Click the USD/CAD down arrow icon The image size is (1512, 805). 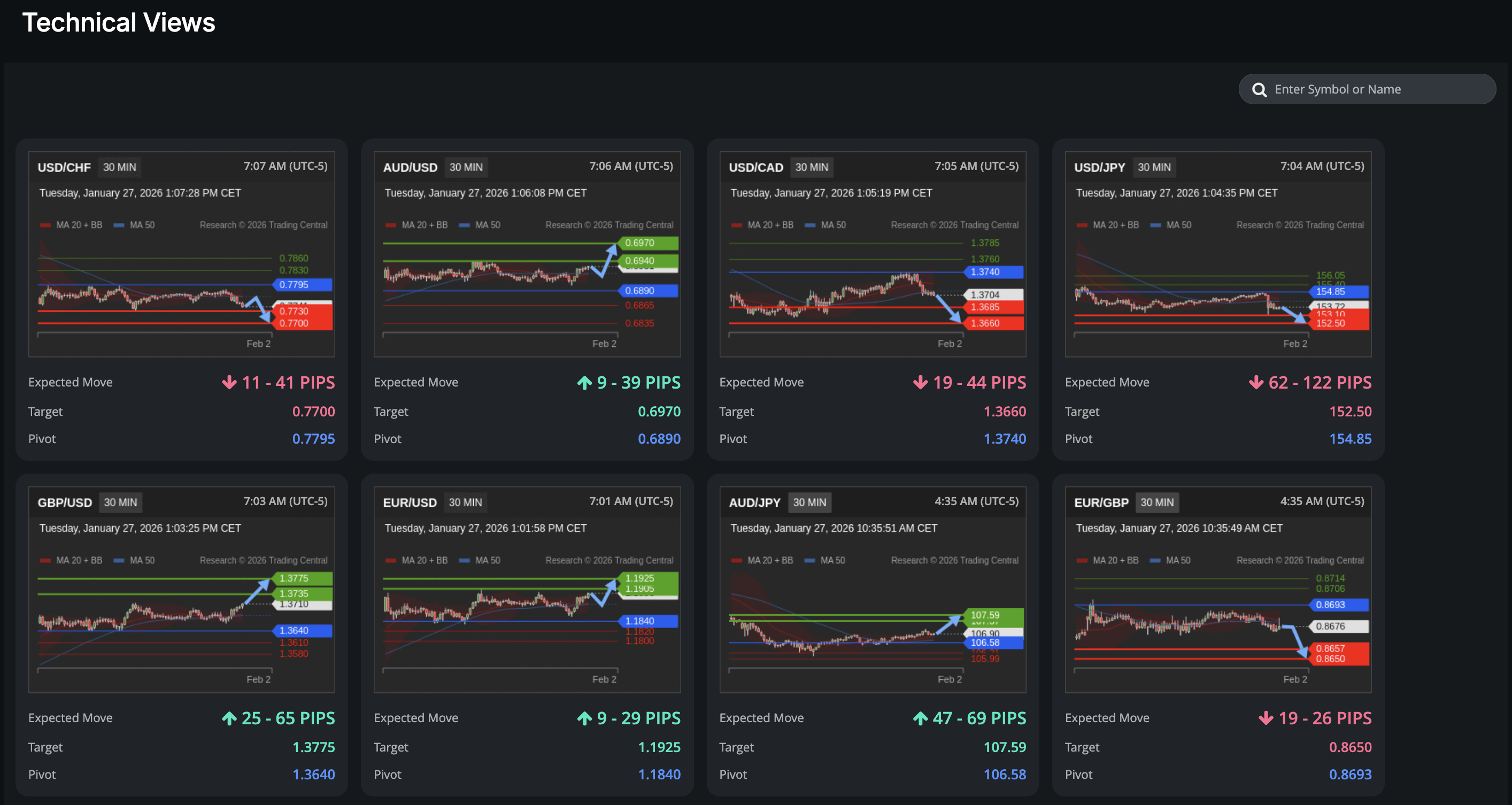920,383
